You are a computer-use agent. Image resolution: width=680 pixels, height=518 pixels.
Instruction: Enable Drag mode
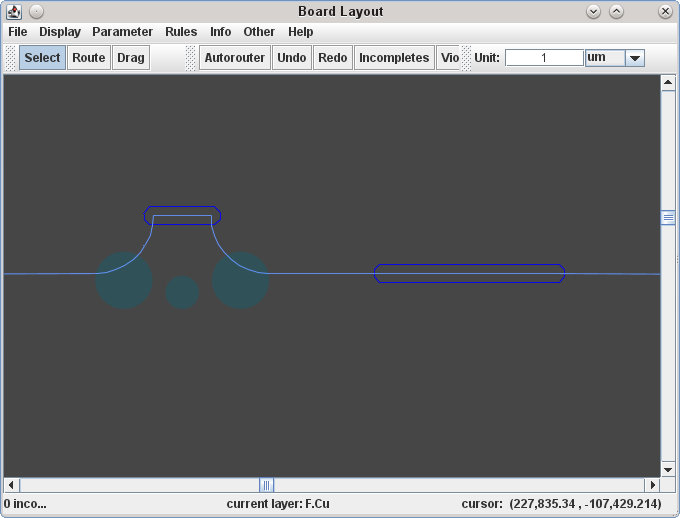pos(131,58)
